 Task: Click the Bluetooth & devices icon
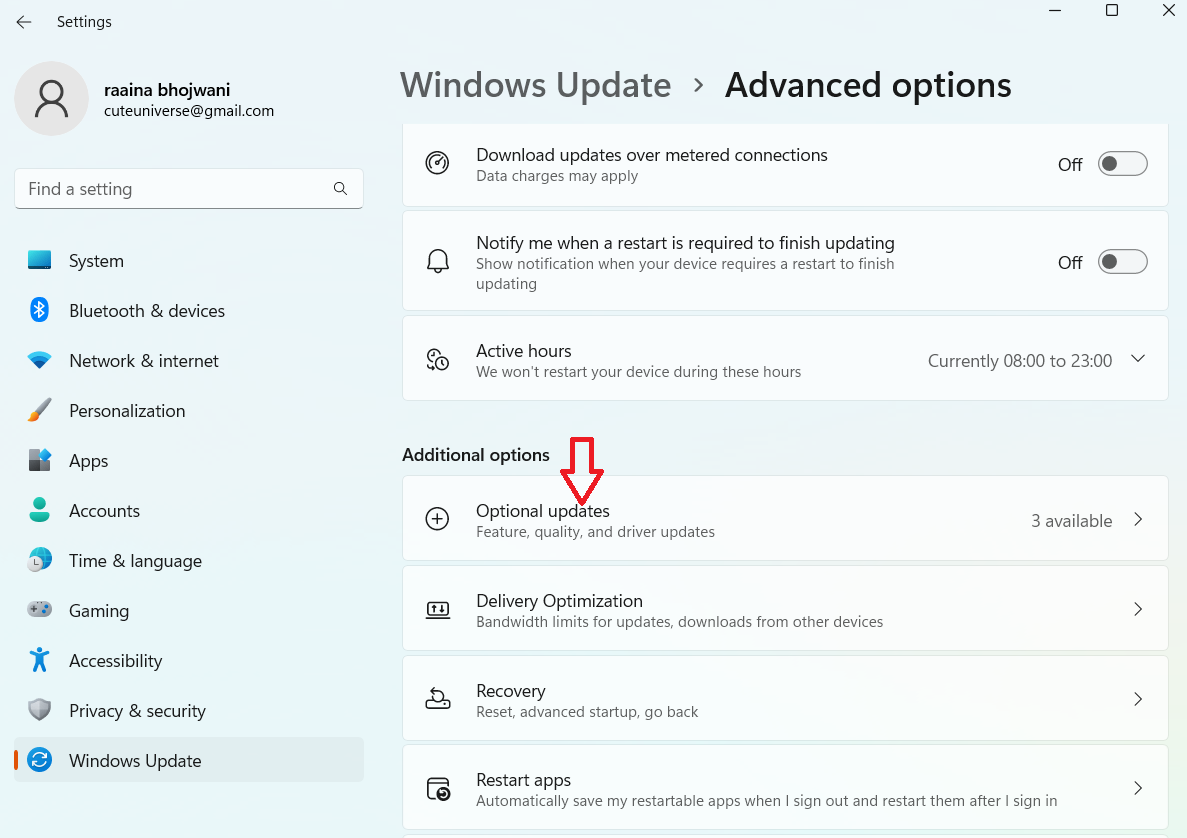point(40,311)
